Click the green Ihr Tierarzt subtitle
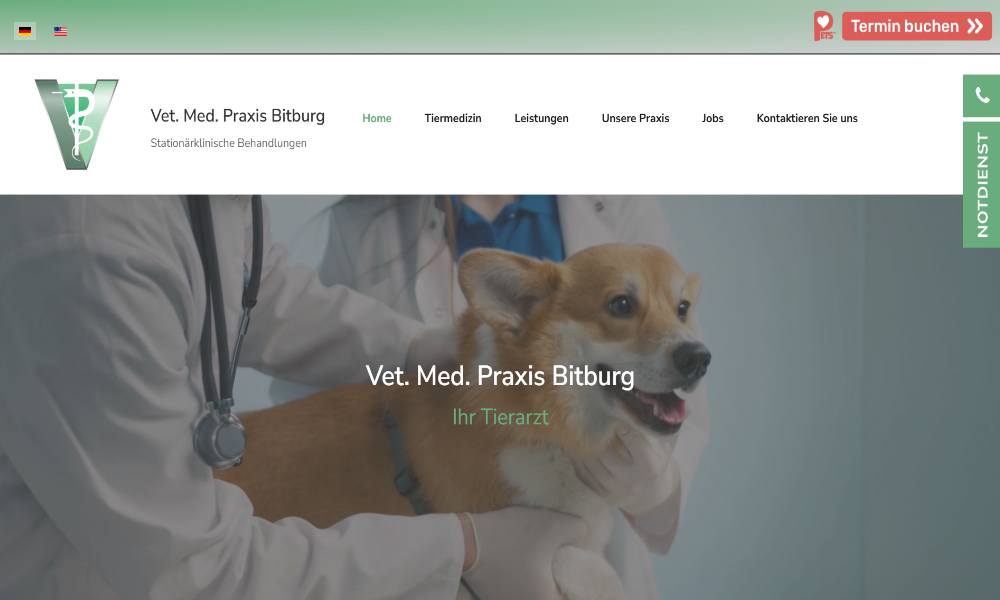Viewport: 1000px width, 600px height. 501,416
